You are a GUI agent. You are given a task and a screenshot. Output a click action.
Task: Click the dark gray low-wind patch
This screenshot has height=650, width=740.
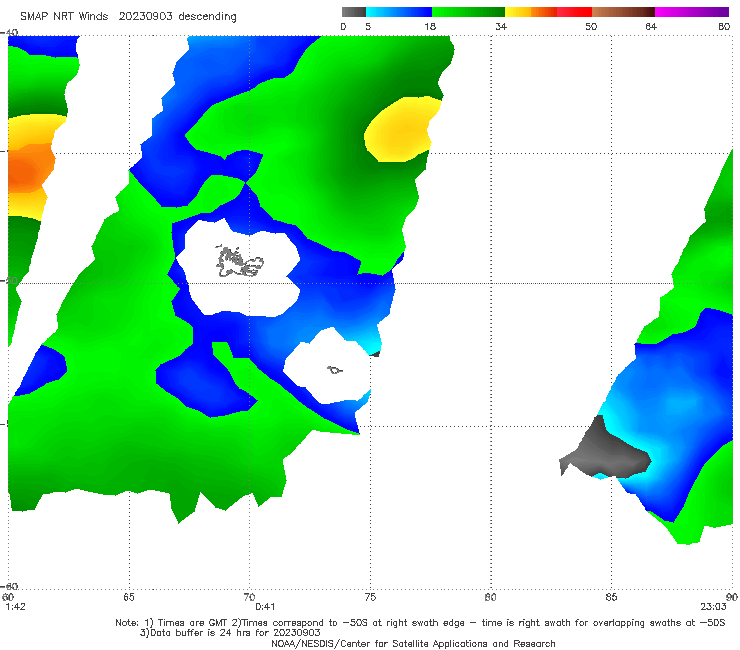click(609, 452)
